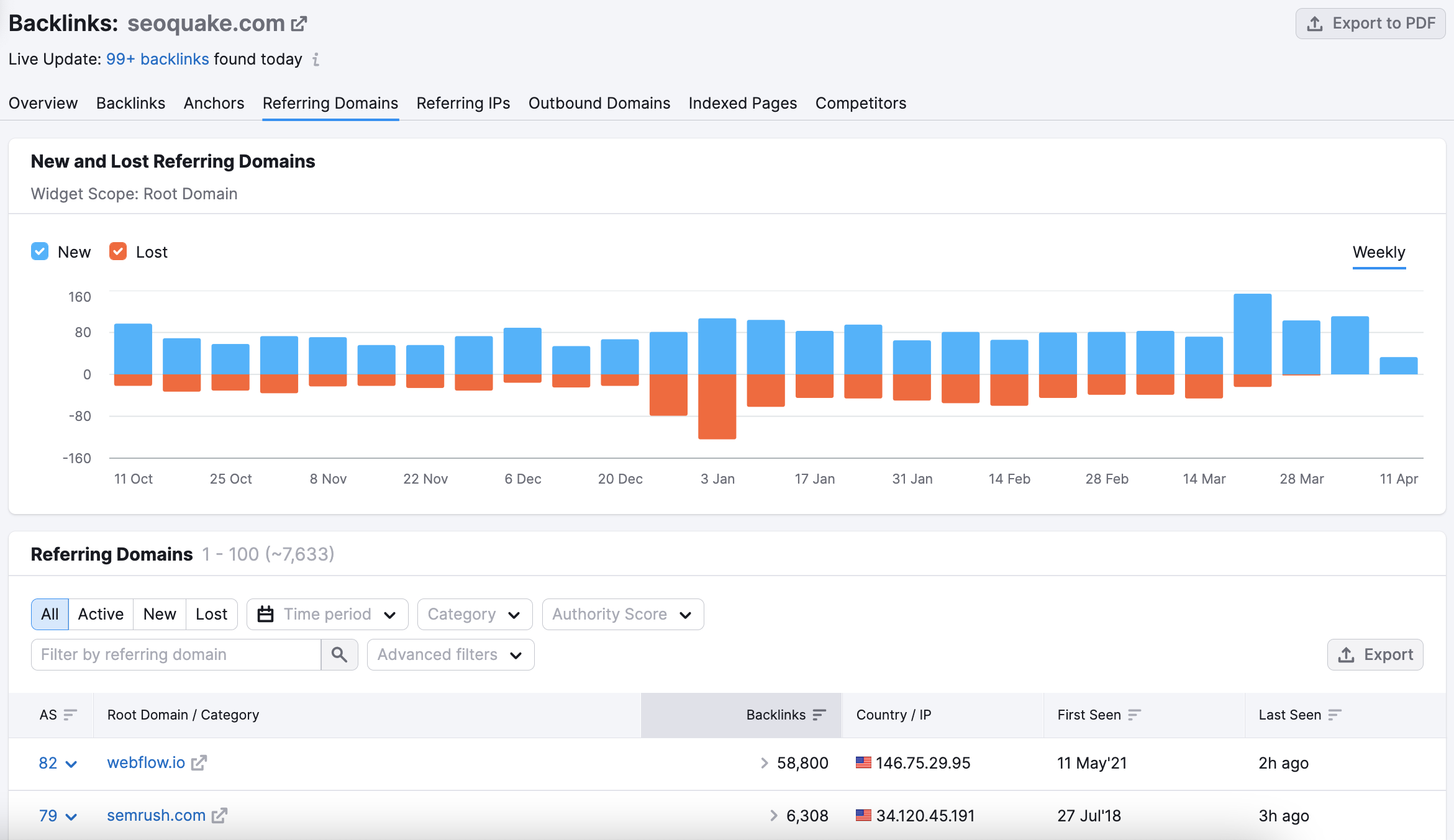The width and height of the screenshot is (1454, 840).
Task: Click the calendar icon in Time period filter
Action: [x=266, y=614]
